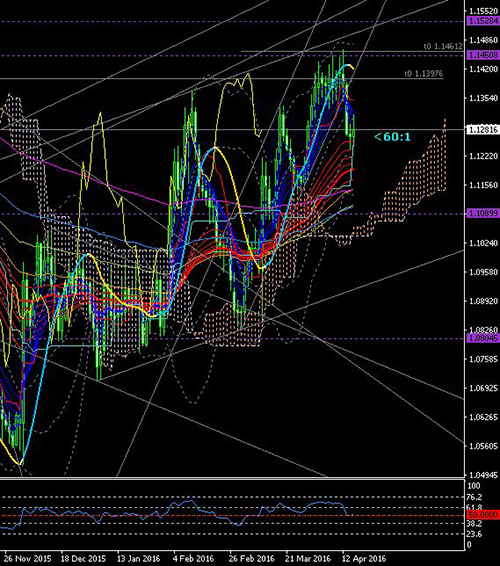Image resolution: width=500 pixels, height=566 pixels.
Task: Click the 1.07585 price scale value
Action: 483,359
